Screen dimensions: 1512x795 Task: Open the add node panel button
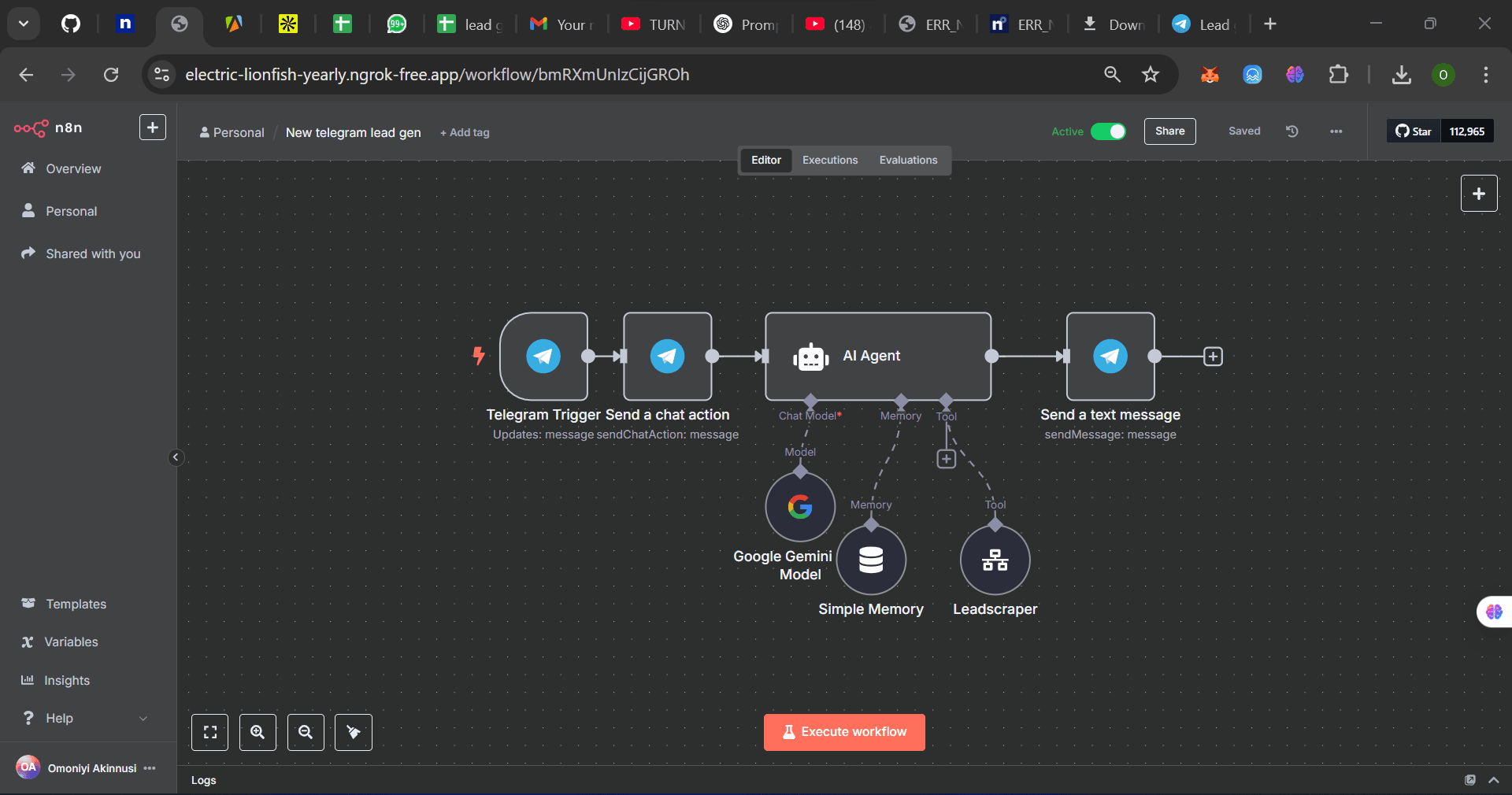(x=1479, y=194)
